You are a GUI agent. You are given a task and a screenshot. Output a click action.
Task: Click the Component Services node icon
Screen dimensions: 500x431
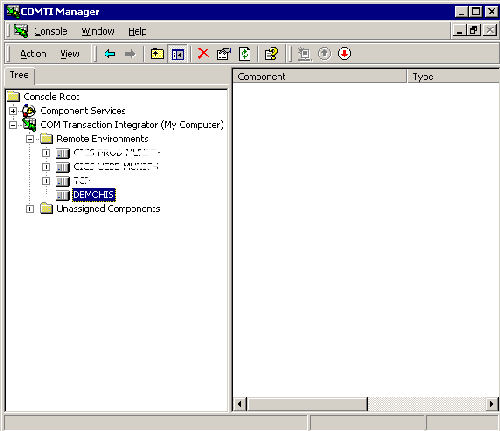29,111
